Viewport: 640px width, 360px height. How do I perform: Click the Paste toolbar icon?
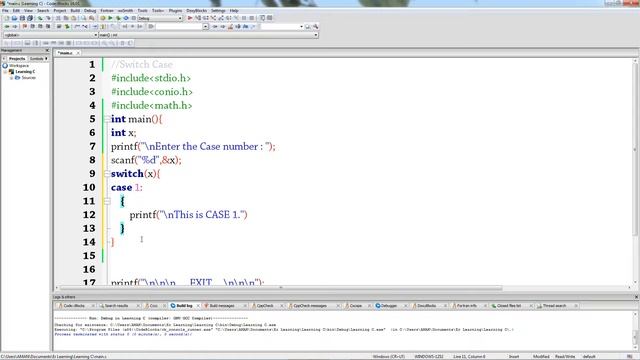click(73, 18)
